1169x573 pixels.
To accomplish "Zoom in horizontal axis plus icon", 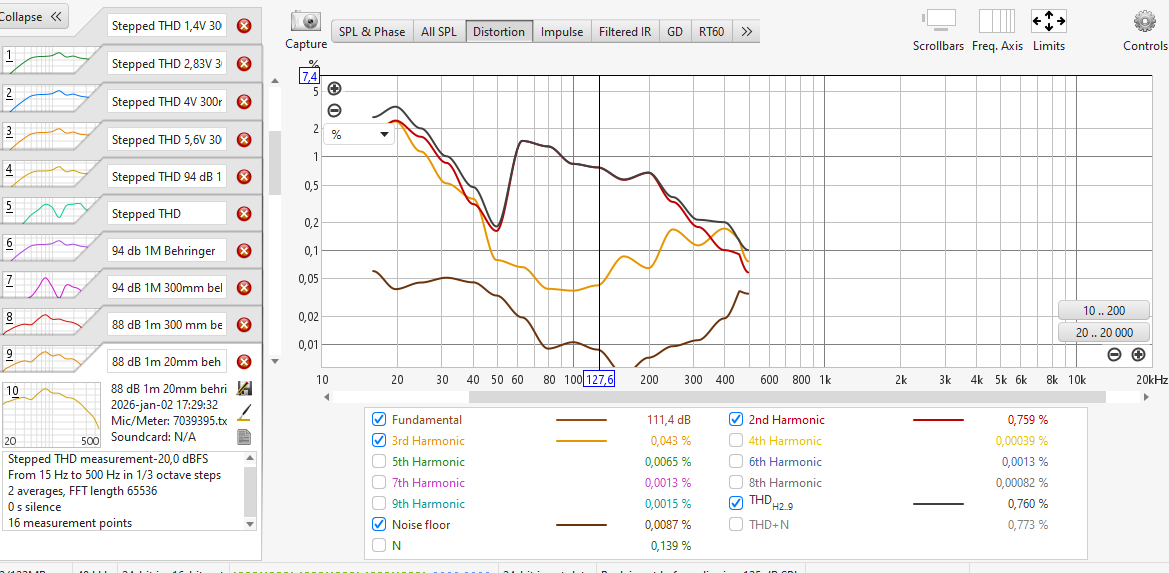I will click(x=1138, y=355).
